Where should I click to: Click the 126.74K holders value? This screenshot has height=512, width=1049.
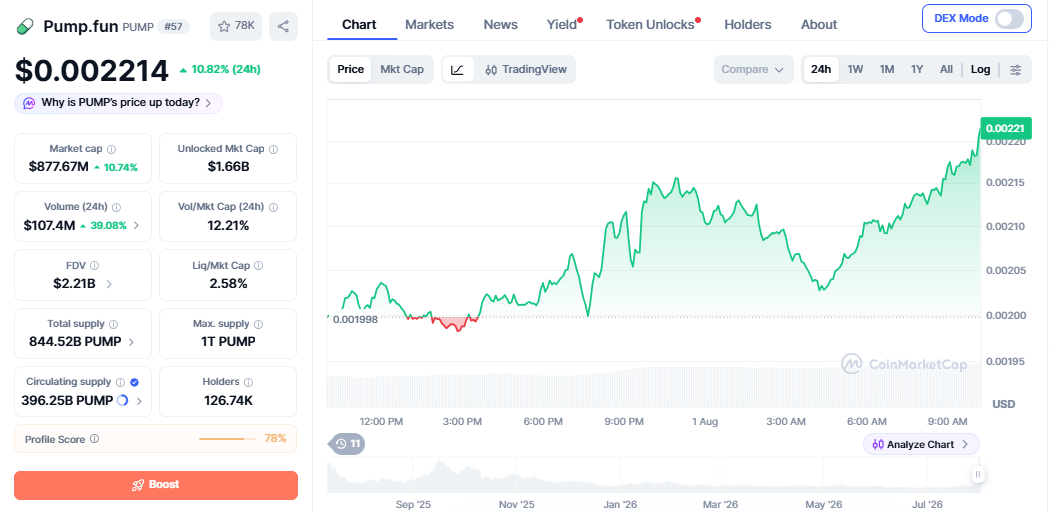(x=228, y=401)
